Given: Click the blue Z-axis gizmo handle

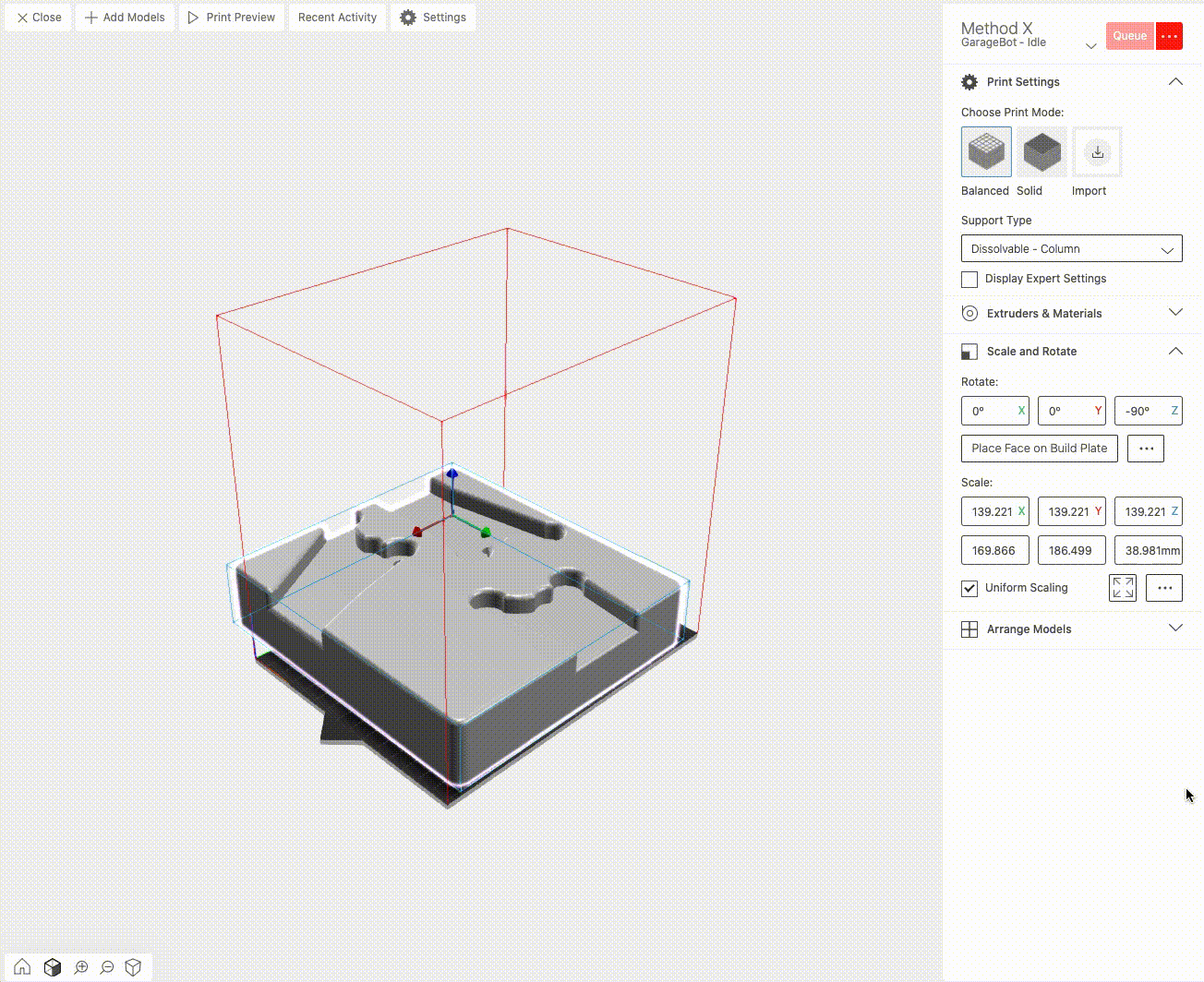Looking at the screenshot, I should pos(451,473).
